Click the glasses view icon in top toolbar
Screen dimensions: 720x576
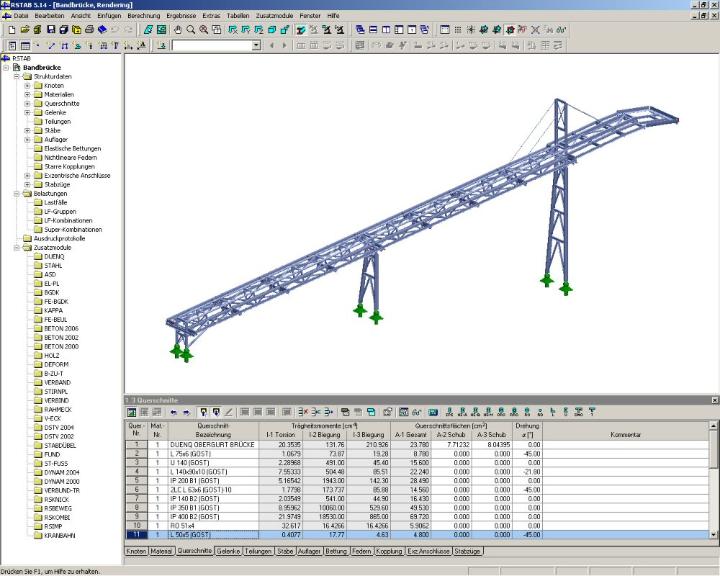coord(561,30)
